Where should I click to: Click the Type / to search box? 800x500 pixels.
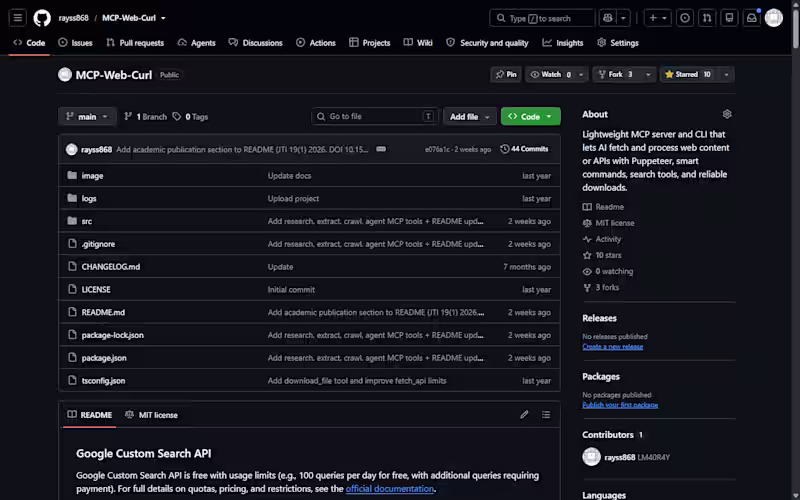coord(542,18)
